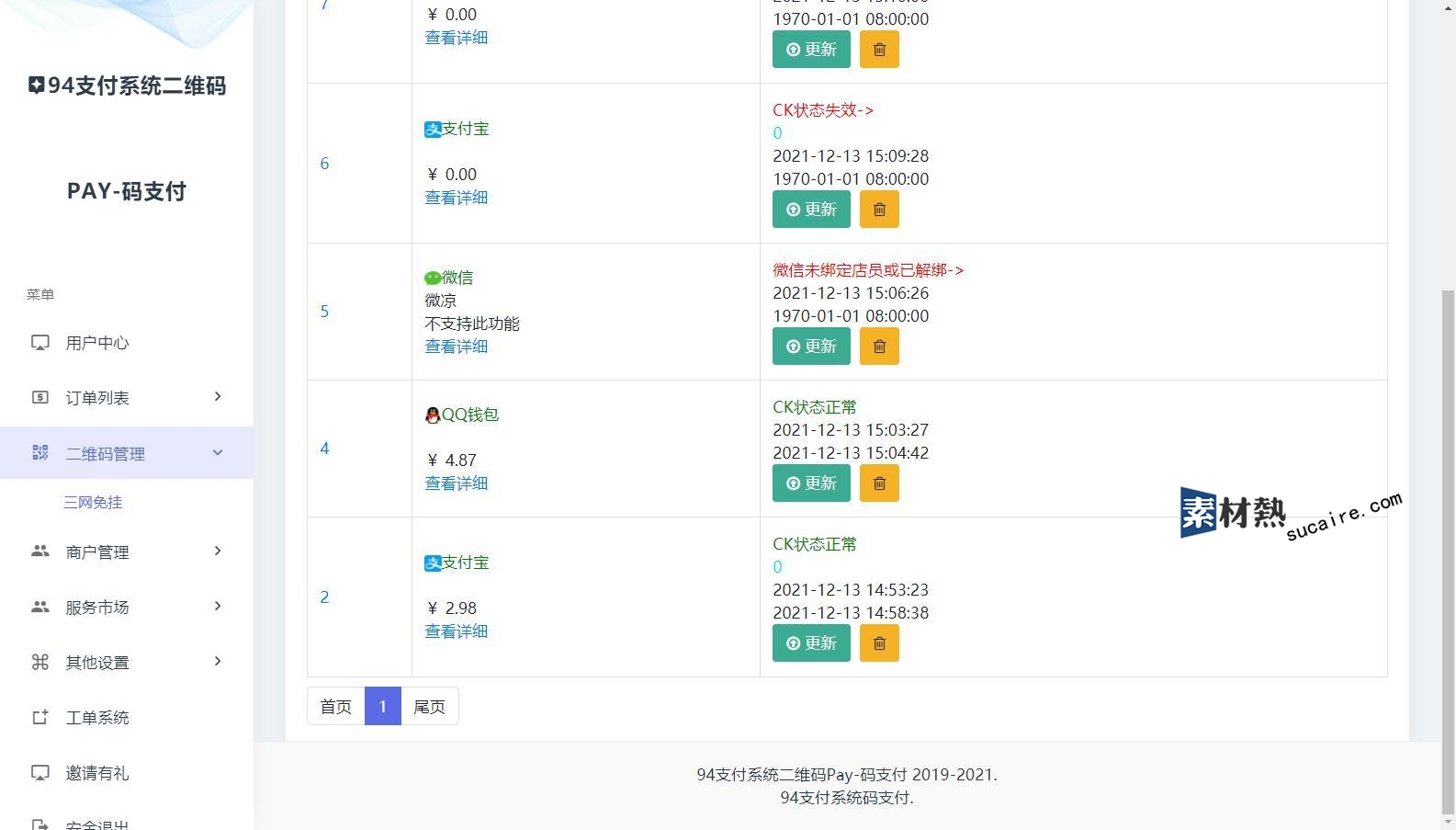Click ID link 4
This screenshot has width=1456, height=830.
tap(324, 449)
